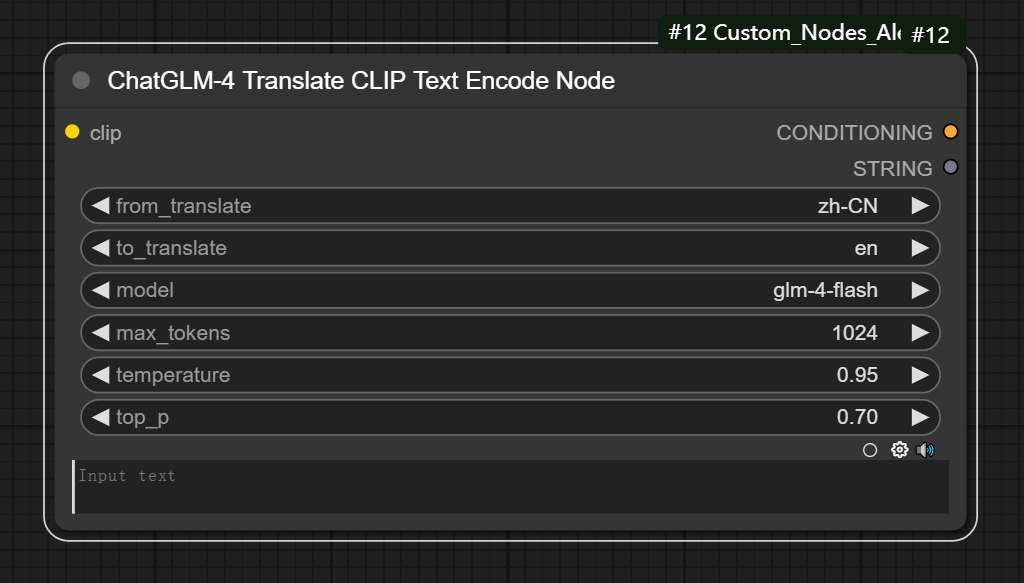Switch from_translate to previous language option
The height and width of the screenshot is (583, 1024).
pyautogui.click(x=100, y=206)
